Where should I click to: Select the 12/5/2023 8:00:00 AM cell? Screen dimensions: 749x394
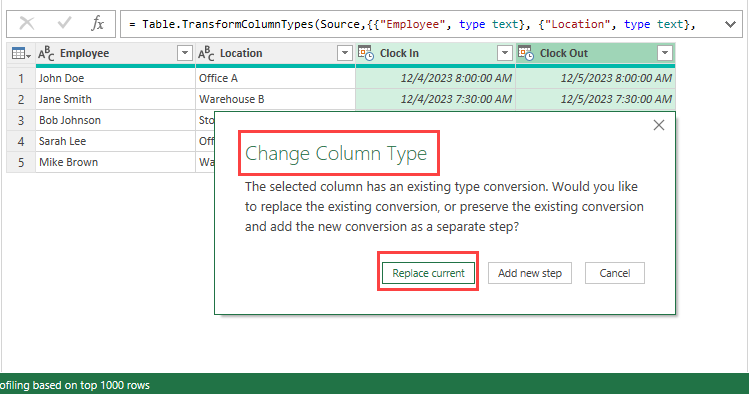click(596, 78)
